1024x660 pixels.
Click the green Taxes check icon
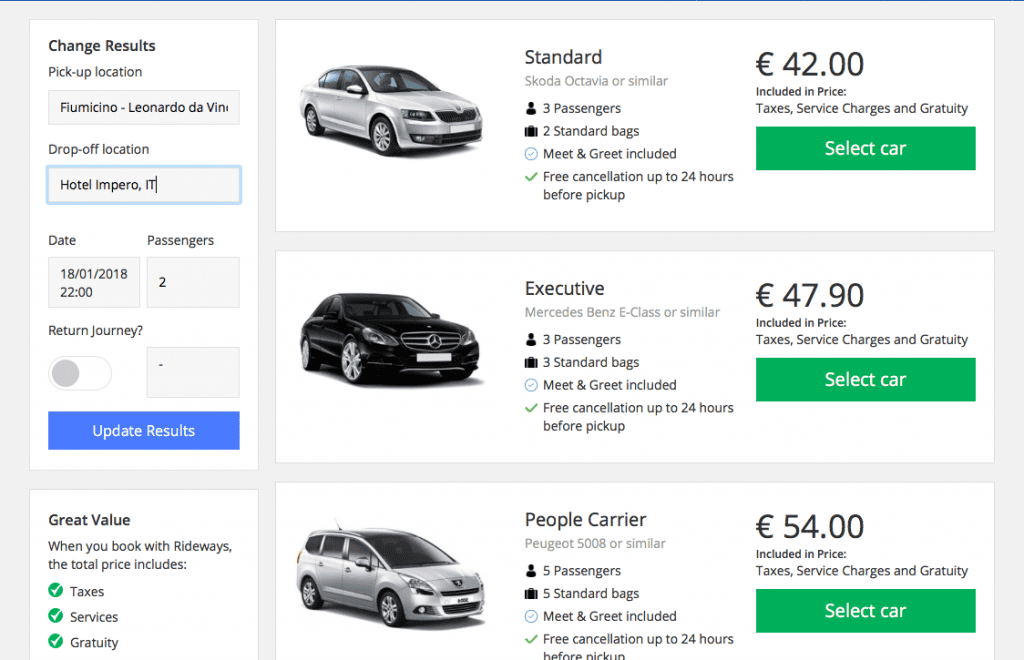[x=56, y=591]
